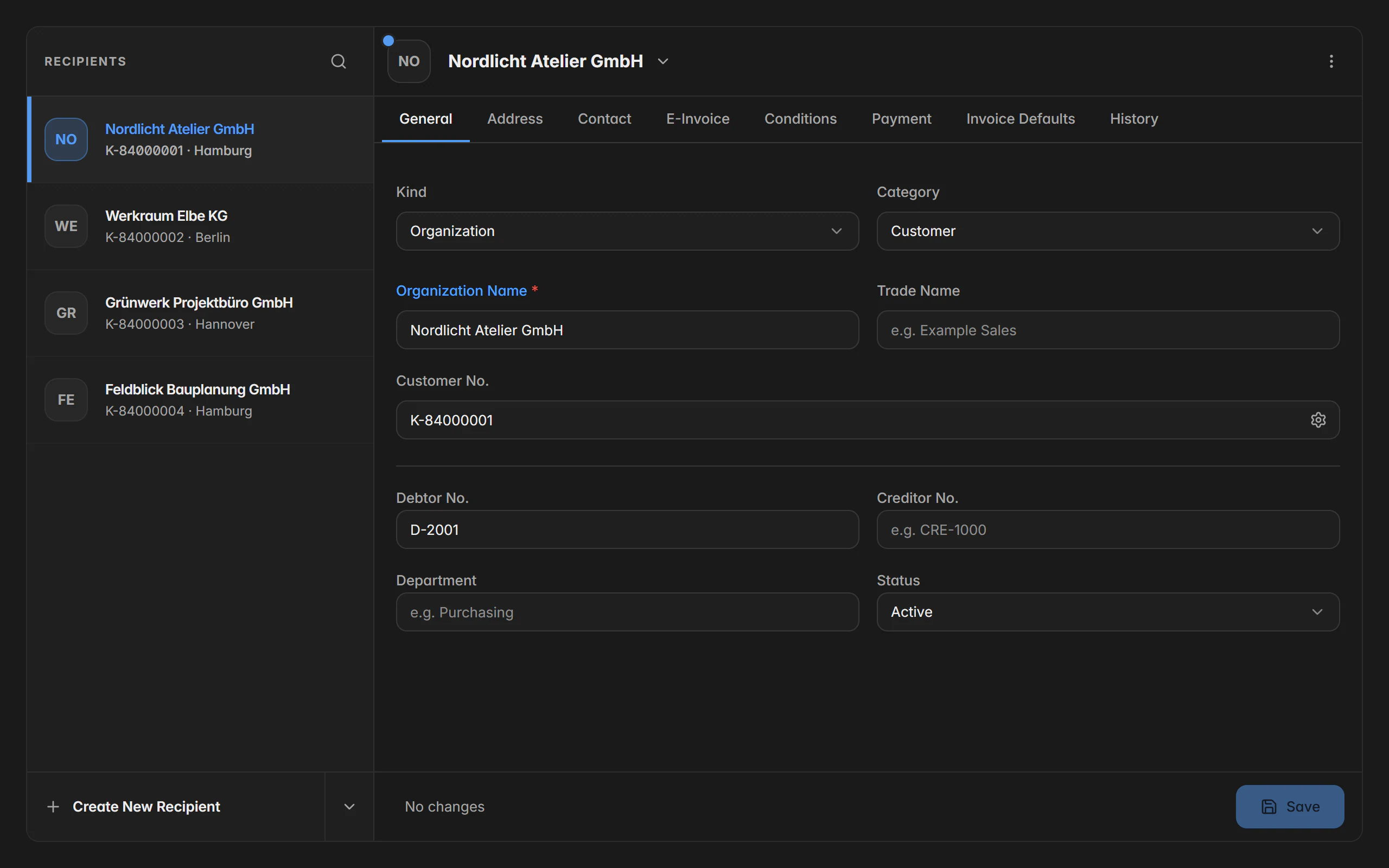The width and height of the screenshot is (1389, 868).
Task: Open the Status dropdown showing Active
Action: [1108, 612]
